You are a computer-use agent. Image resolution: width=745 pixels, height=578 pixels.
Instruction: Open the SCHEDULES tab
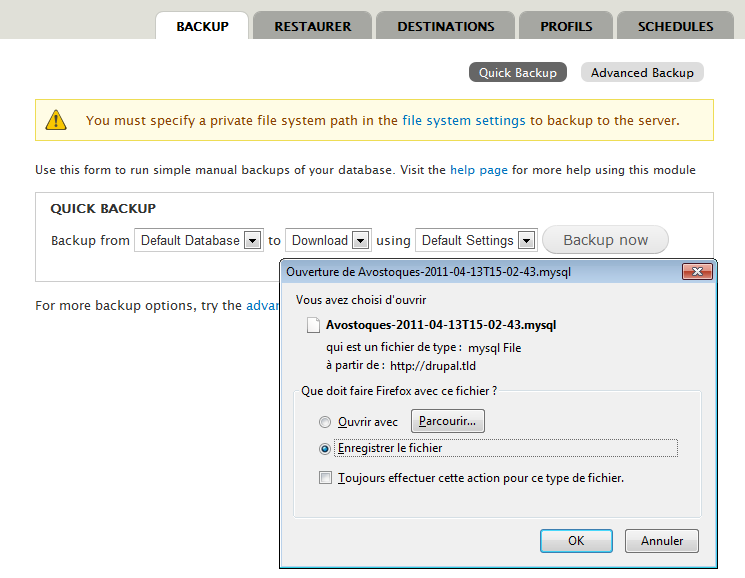tap(676, 26)
